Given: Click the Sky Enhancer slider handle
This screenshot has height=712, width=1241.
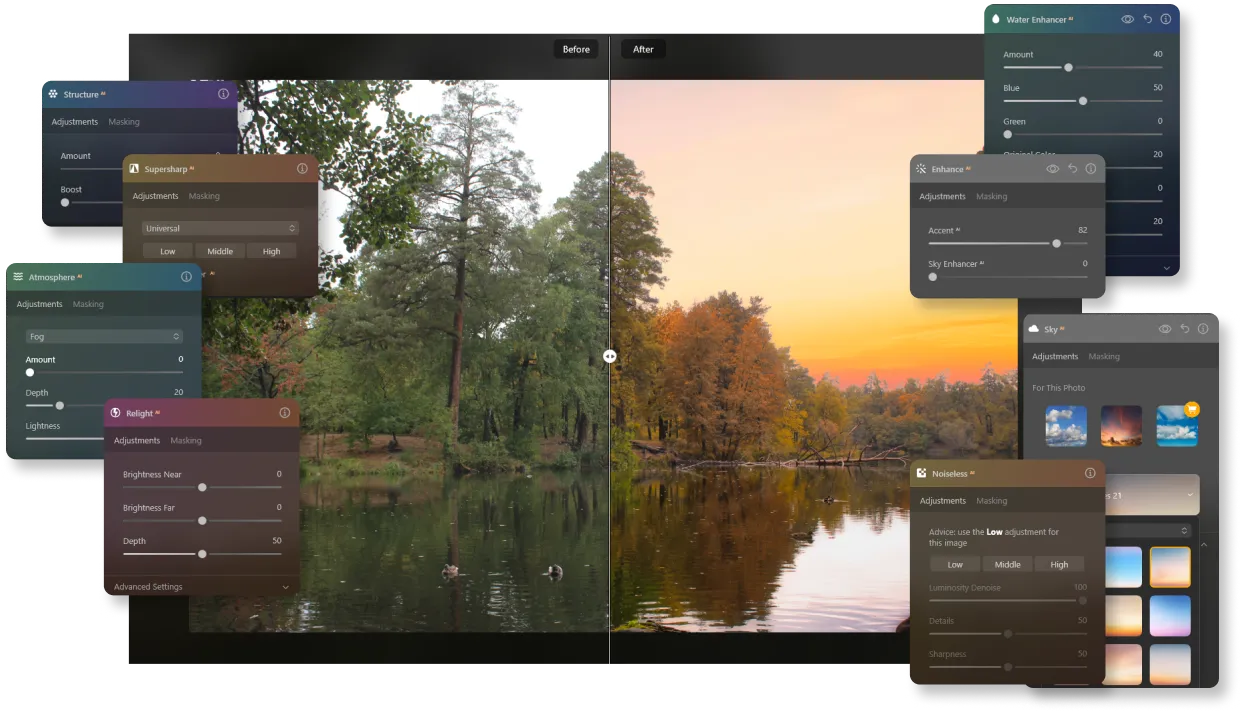Looking at the screenshot, I should [x=933, y=277].
